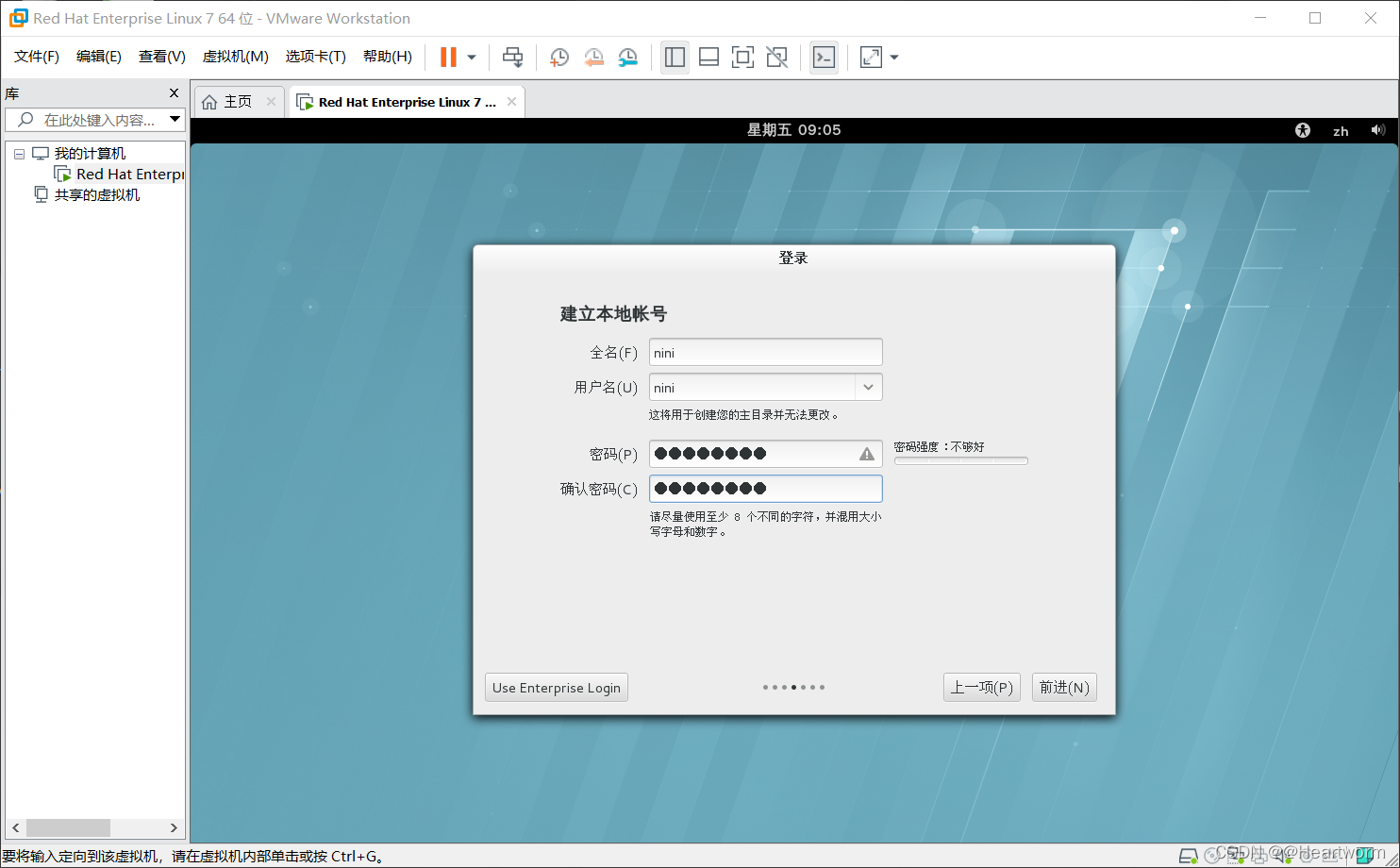1400x868 pixels.
Task: Open the 选项卡(T) menu
Action: pos(316,57)
